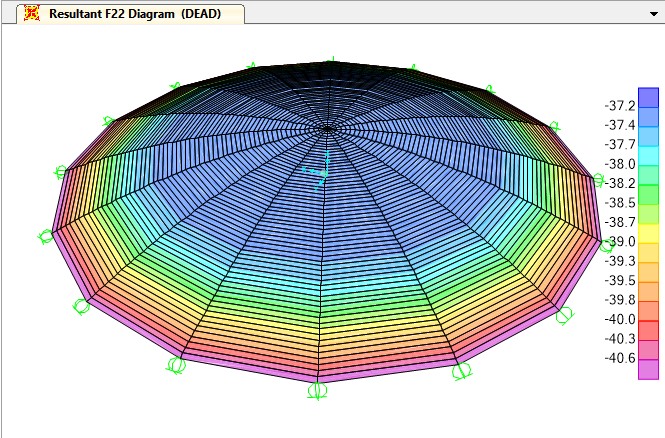Pick the red swatch between -40.0 and -40.3
This screenshot has height=438, width=665.
648,331
